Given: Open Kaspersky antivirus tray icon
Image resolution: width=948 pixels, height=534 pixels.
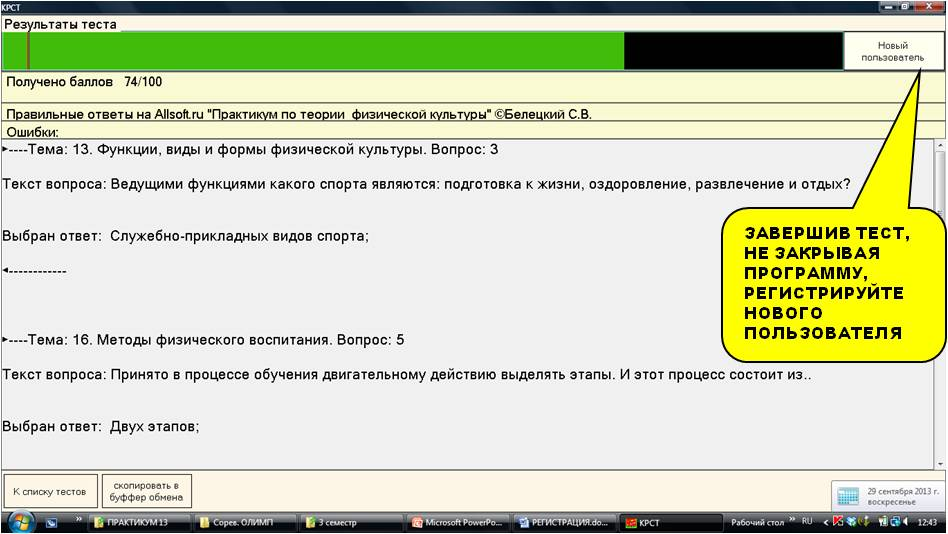Looking at the screenshot, I should 838,521.
